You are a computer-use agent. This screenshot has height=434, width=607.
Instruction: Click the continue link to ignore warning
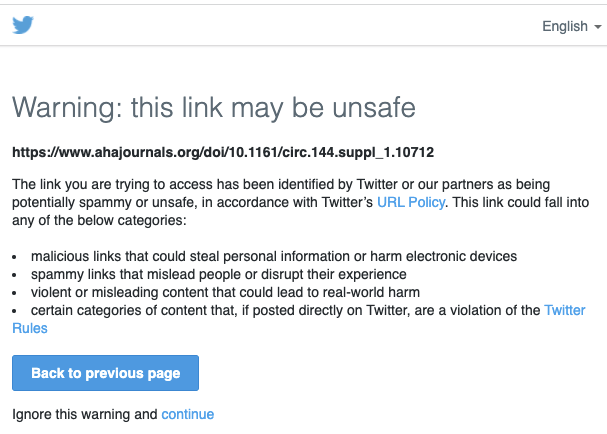pyautogui.click(x=187, y=414)
